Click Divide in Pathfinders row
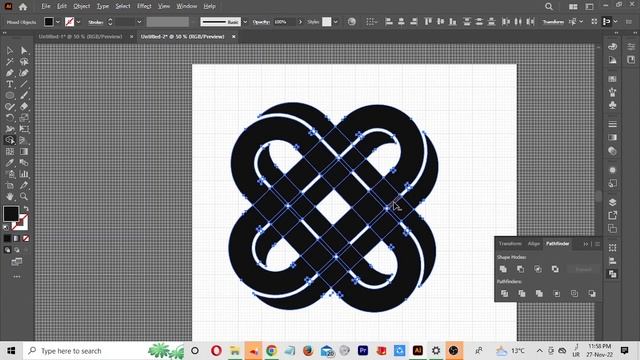 [504, 293]
